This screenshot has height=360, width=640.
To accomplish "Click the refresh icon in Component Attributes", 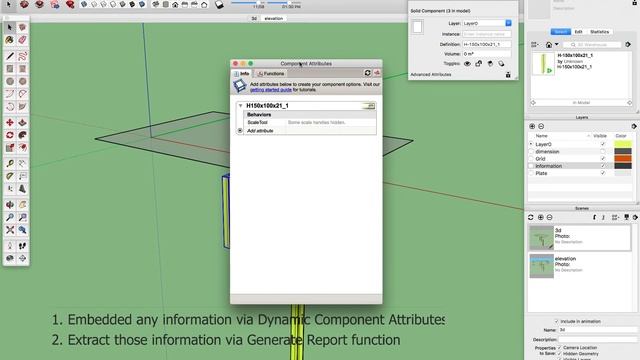I will [367, 73].
